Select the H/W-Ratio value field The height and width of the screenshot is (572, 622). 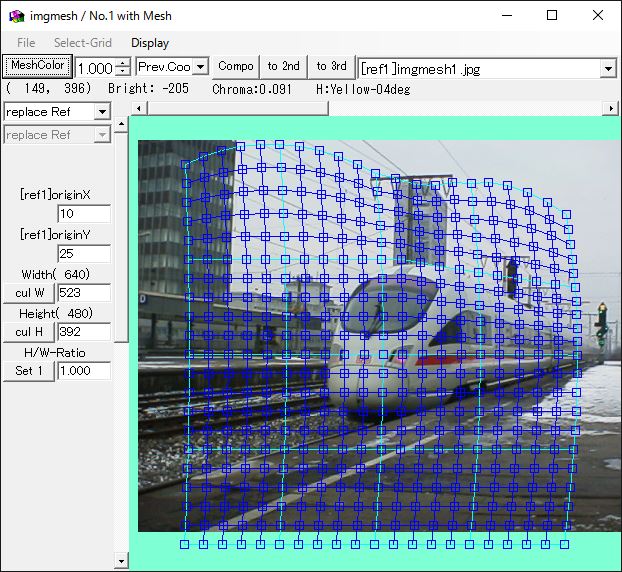tap(84, 371)
